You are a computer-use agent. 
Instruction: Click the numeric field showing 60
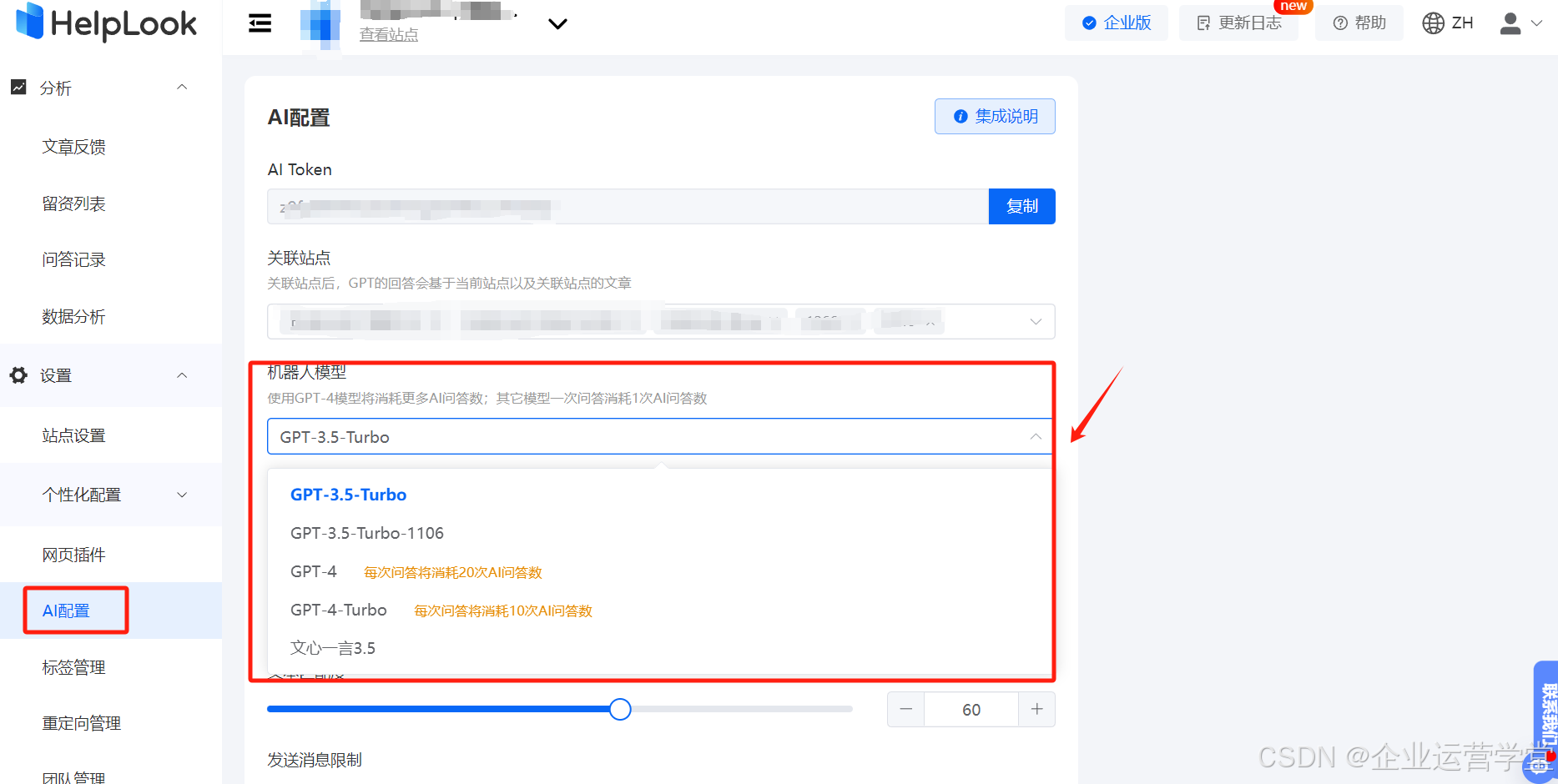click(971, 709)
